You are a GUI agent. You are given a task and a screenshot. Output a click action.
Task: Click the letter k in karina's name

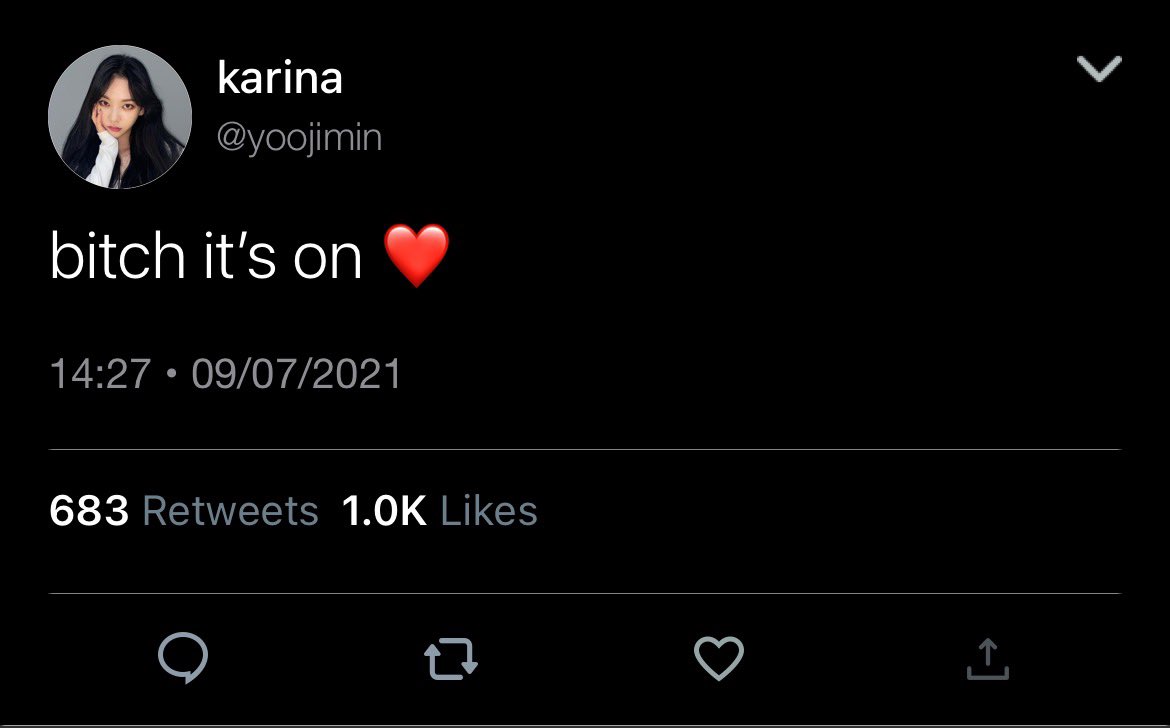[228, 78]
